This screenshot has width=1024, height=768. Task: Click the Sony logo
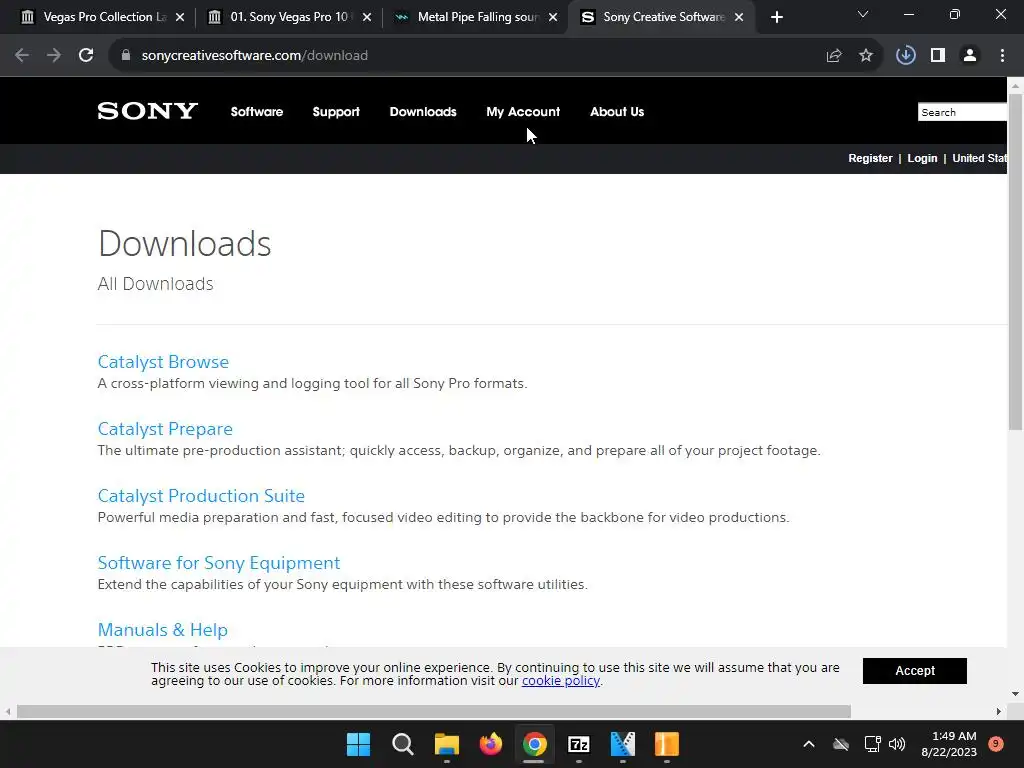(x=148, y=111)
